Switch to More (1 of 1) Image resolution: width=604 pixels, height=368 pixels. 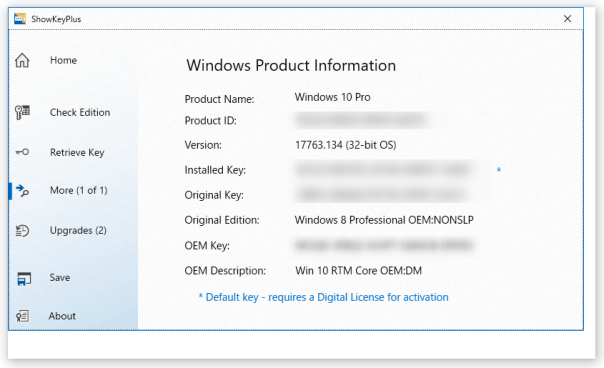click(x=79, y=190)
